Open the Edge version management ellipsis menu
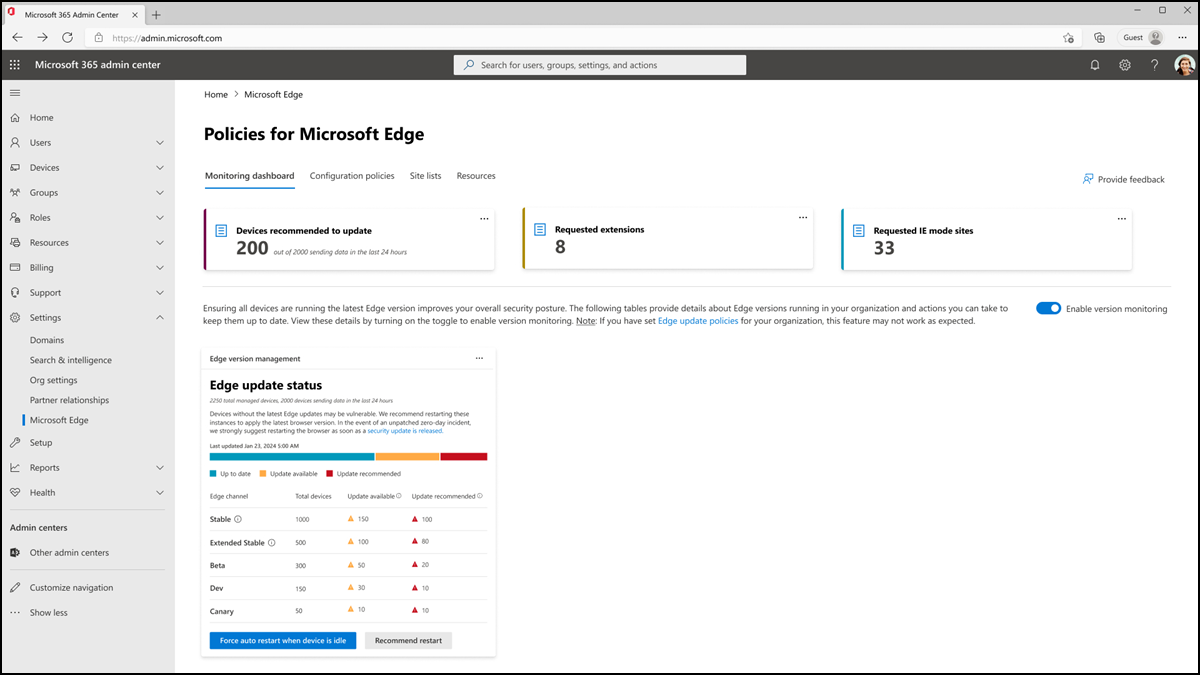Image resolution: width=1200 pixels, height=675 pixels. pos(479,357)
